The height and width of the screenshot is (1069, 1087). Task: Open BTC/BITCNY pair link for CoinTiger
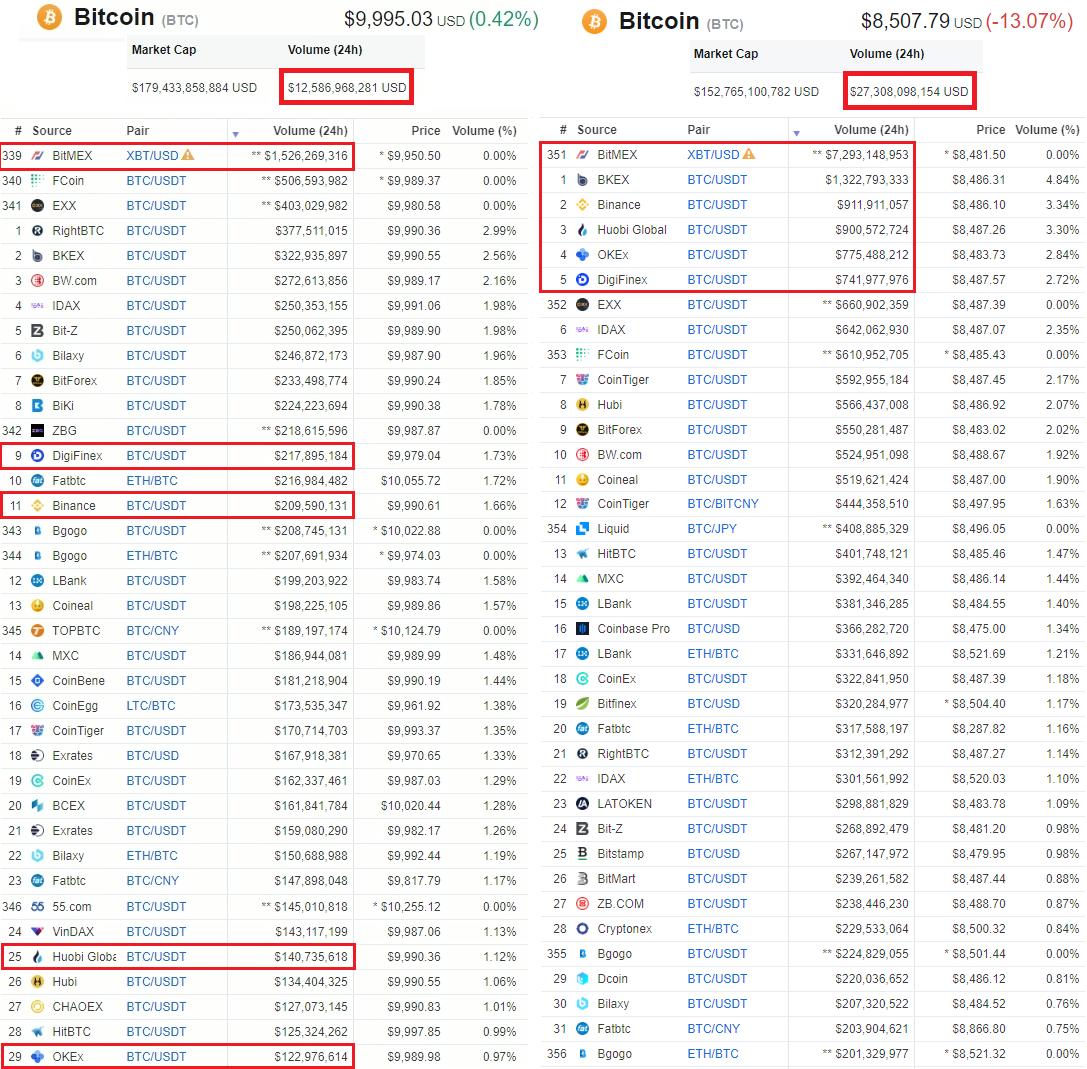coord(723,504)
